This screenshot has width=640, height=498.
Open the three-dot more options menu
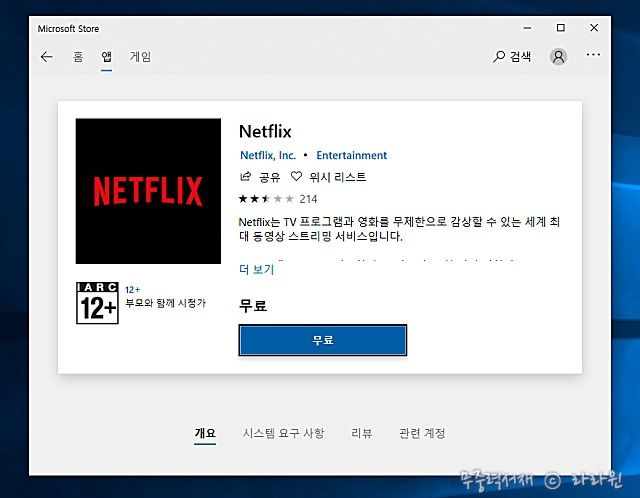coord(593,55)
